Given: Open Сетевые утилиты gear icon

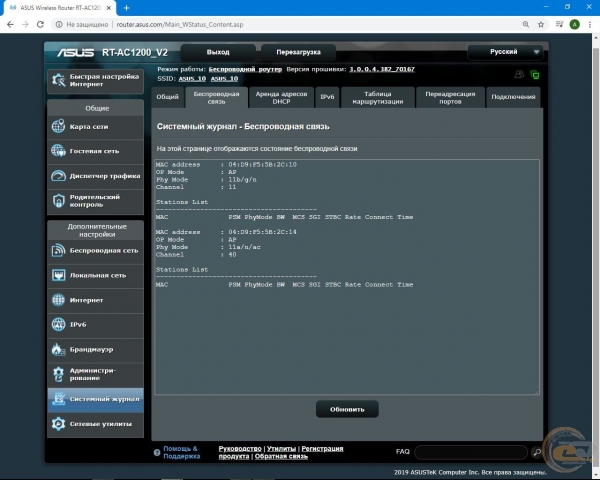Looking at the screenshot, I should coord(58,424).
